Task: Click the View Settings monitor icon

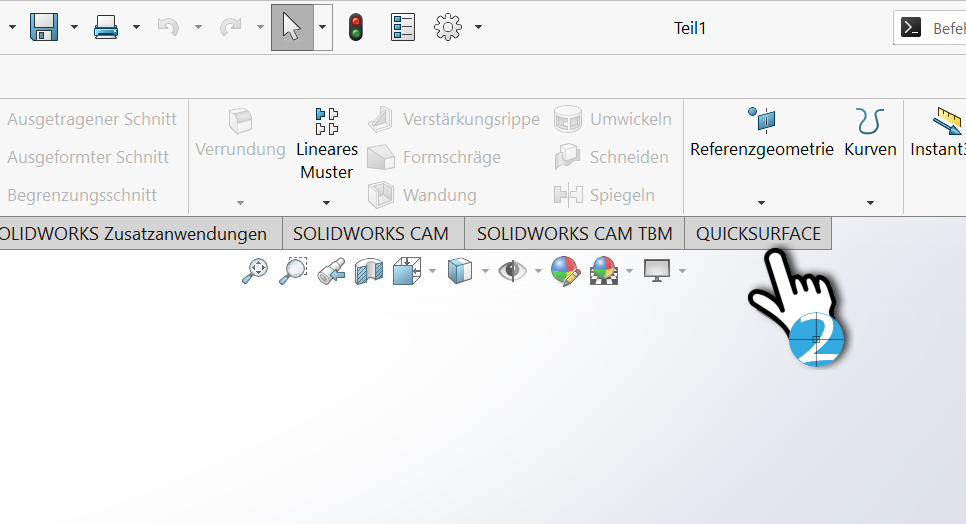Action: pyautogui.click(x=657, y=271)
